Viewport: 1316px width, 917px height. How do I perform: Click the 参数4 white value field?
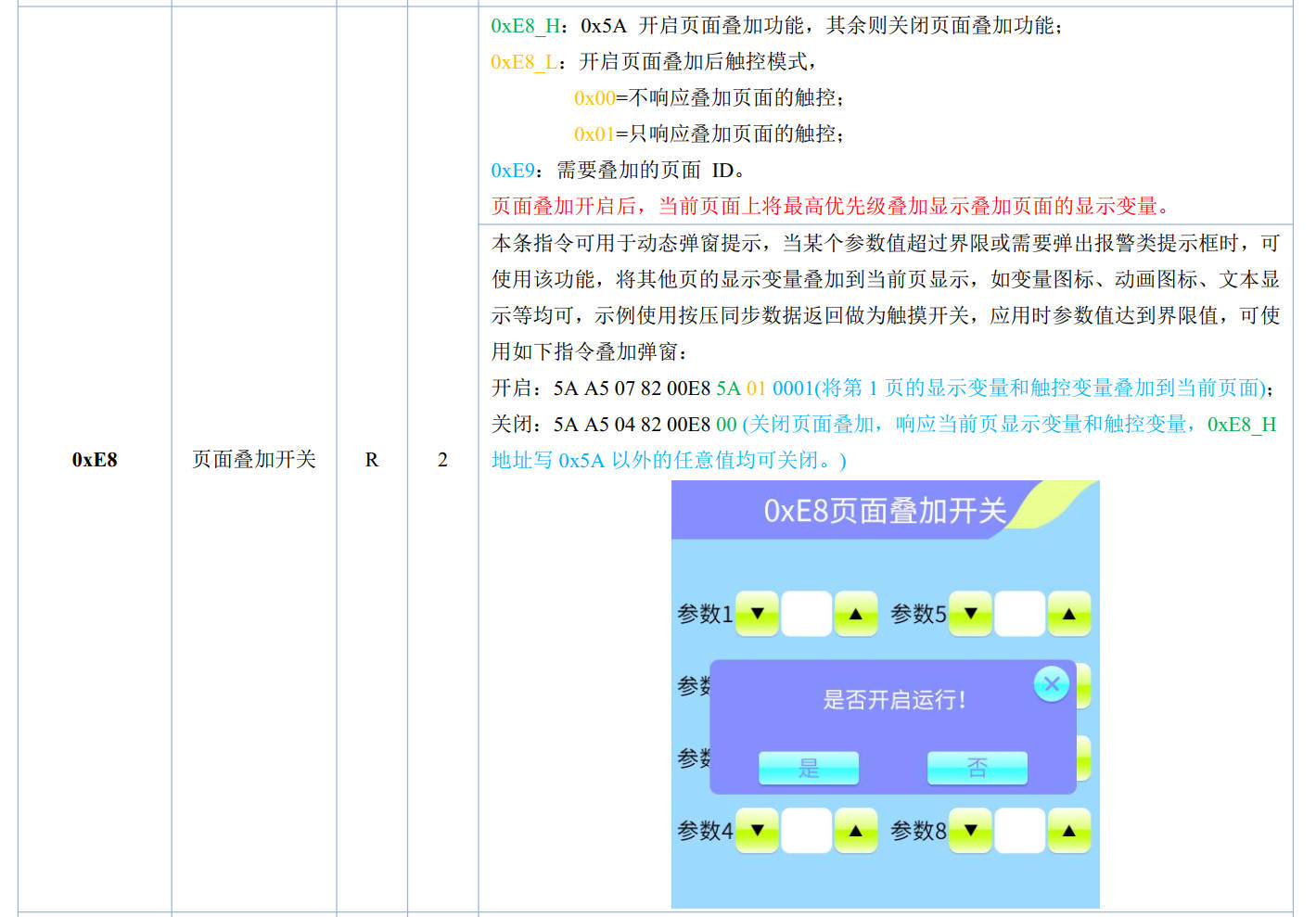(x=806, y=831)
